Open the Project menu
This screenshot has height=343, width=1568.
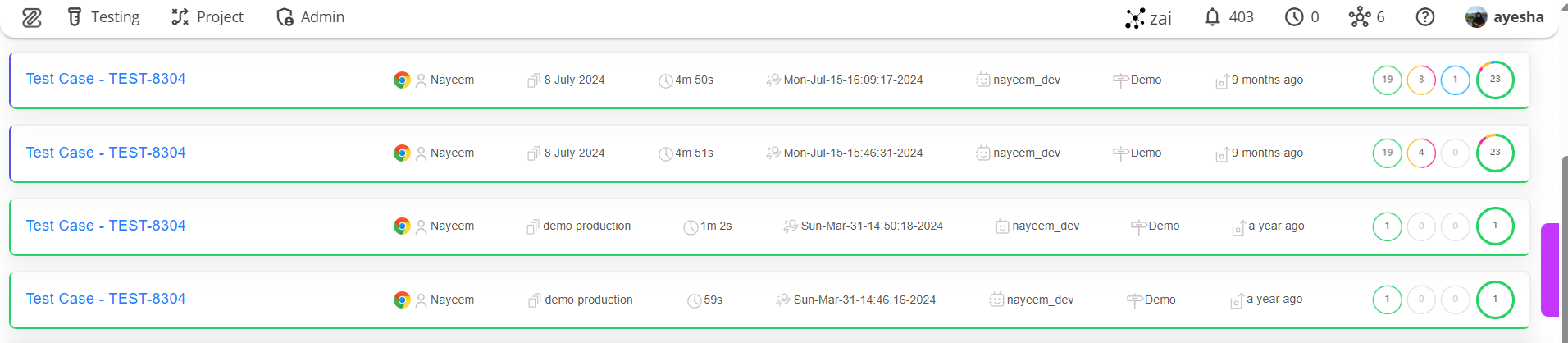(207, 17)
